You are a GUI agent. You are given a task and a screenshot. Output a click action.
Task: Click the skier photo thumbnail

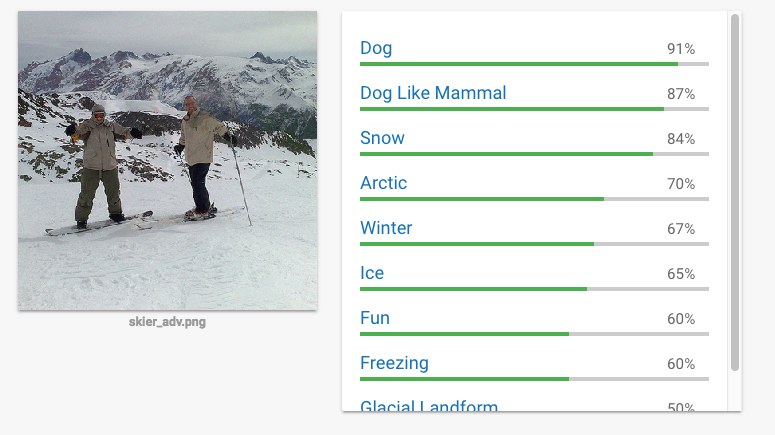point(167,160)
